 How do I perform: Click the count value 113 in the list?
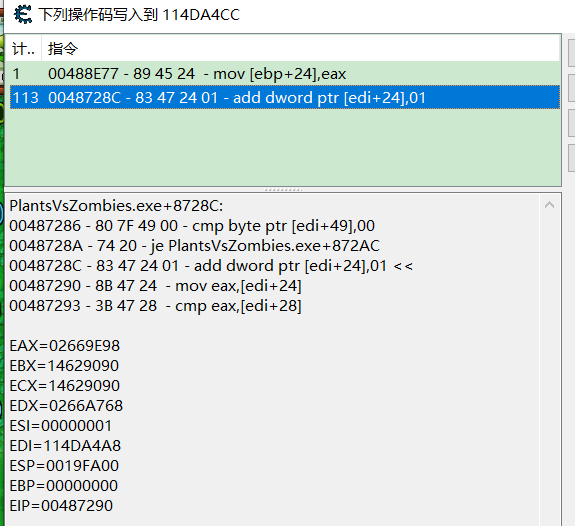[x=26, y=98]
